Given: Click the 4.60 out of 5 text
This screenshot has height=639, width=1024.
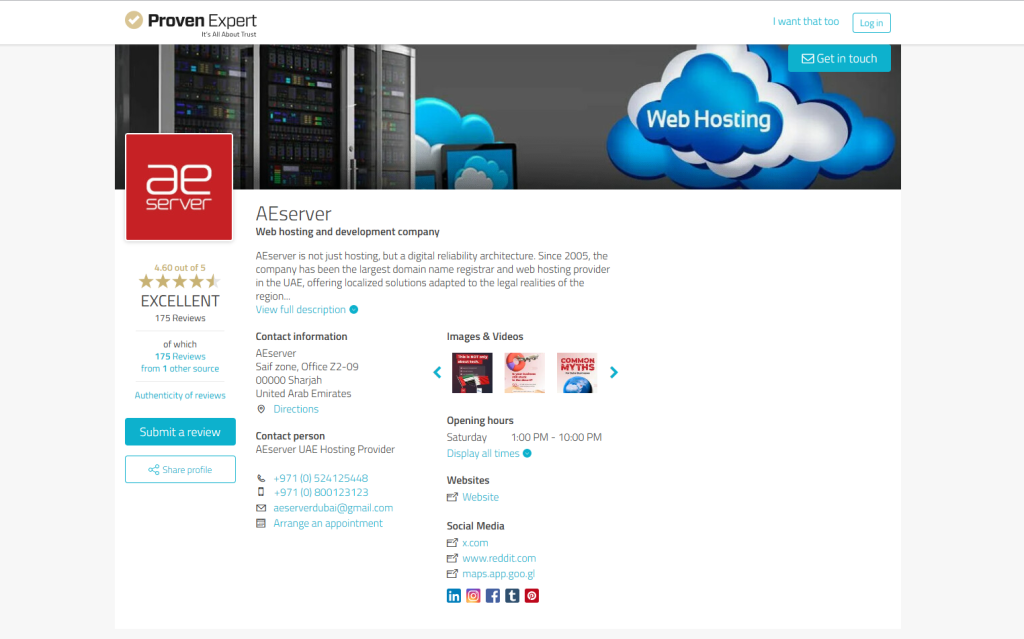Looking at the screenshot, I should tap(180, 268).
